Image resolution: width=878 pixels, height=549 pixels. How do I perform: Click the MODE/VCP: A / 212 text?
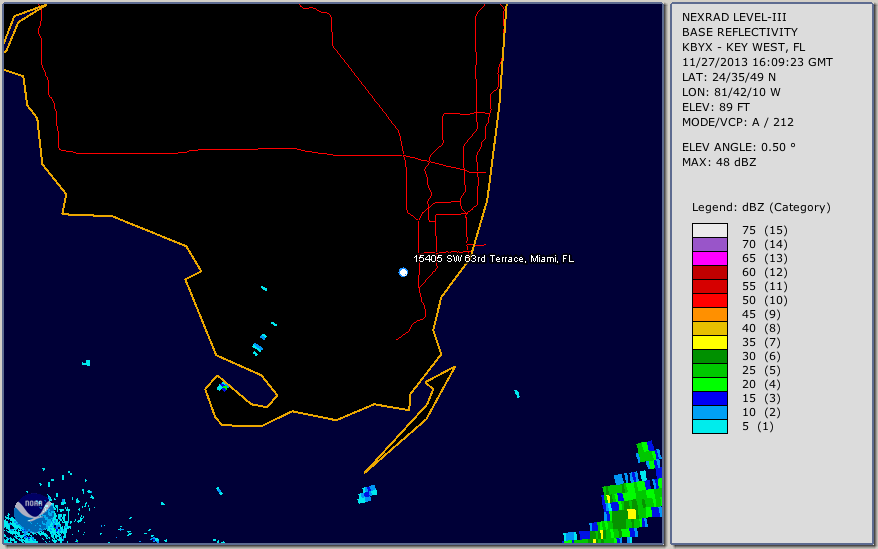point(737,123)
